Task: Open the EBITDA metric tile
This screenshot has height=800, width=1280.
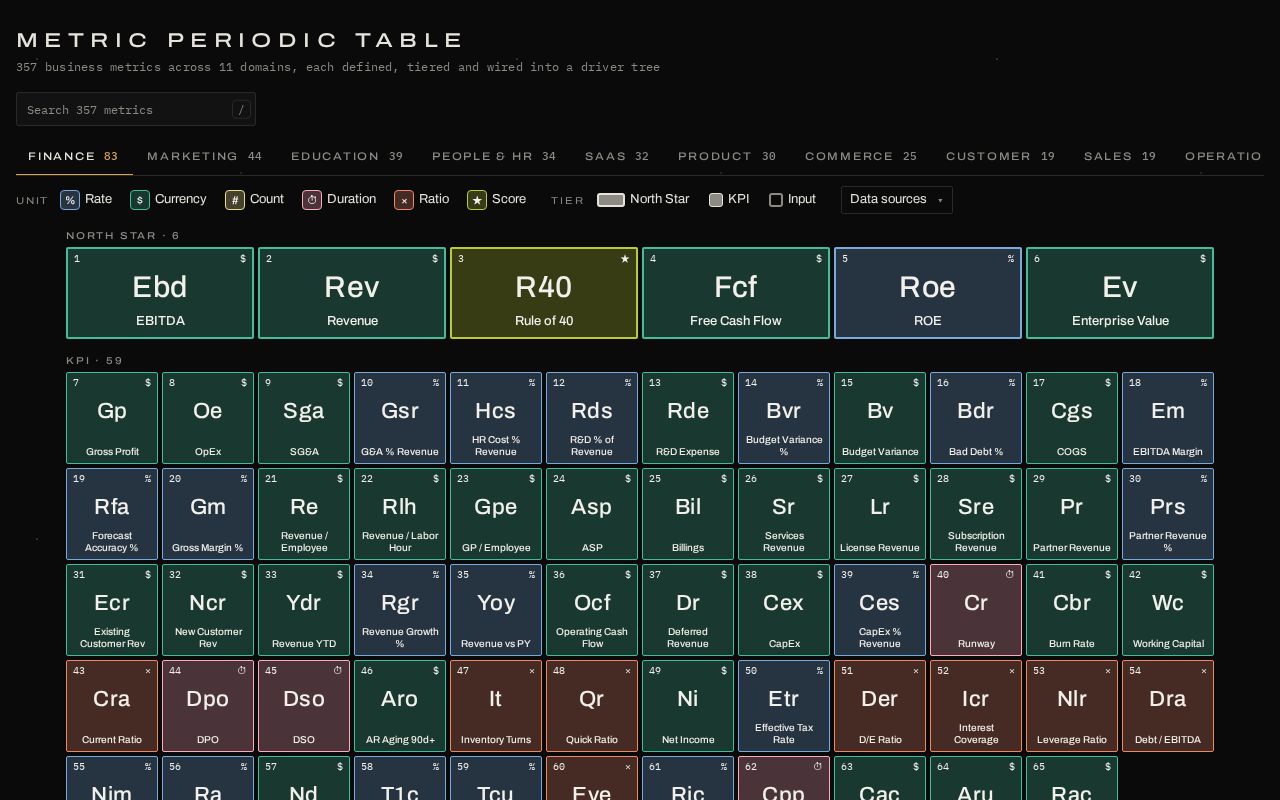Action: [x=160, y=293]
